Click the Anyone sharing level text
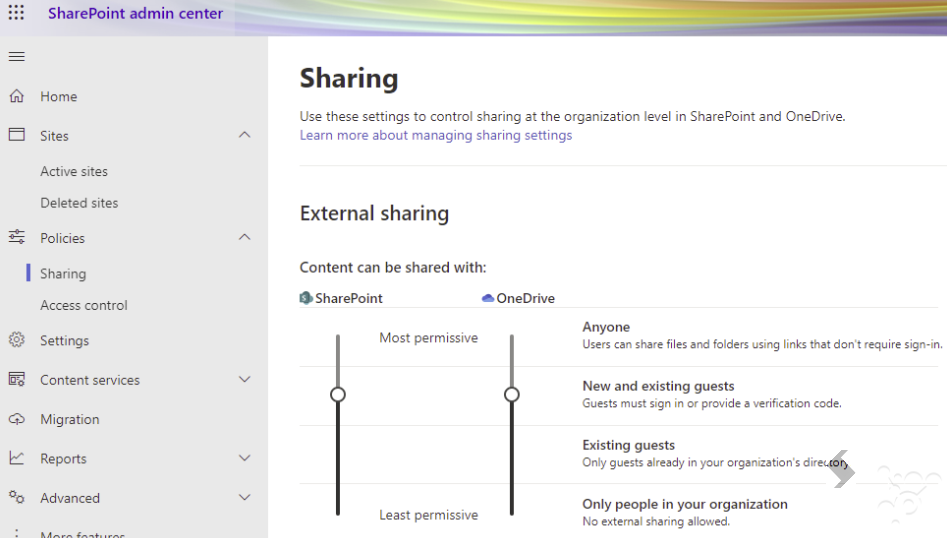 606,327
